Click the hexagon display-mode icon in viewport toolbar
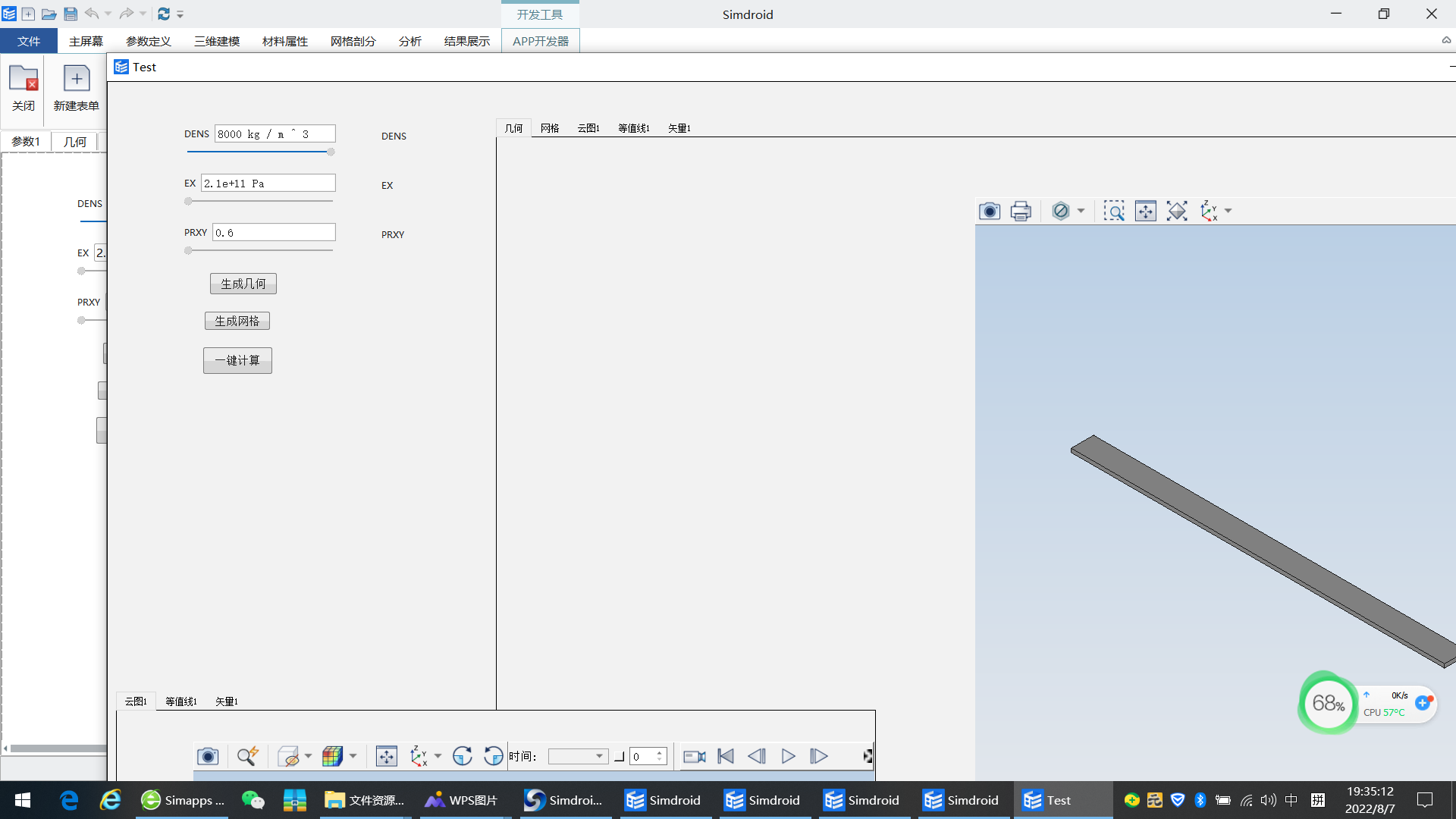The height and width of the screenshot is (819, 1456). [x=1061, y=211]
